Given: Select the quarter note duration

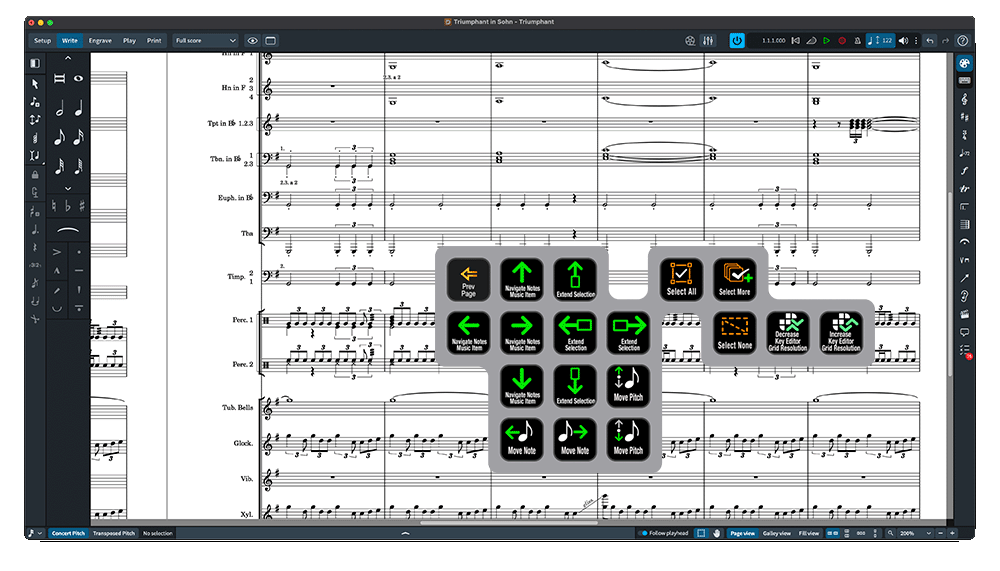Looking at the screenshot, I should 78,108.
